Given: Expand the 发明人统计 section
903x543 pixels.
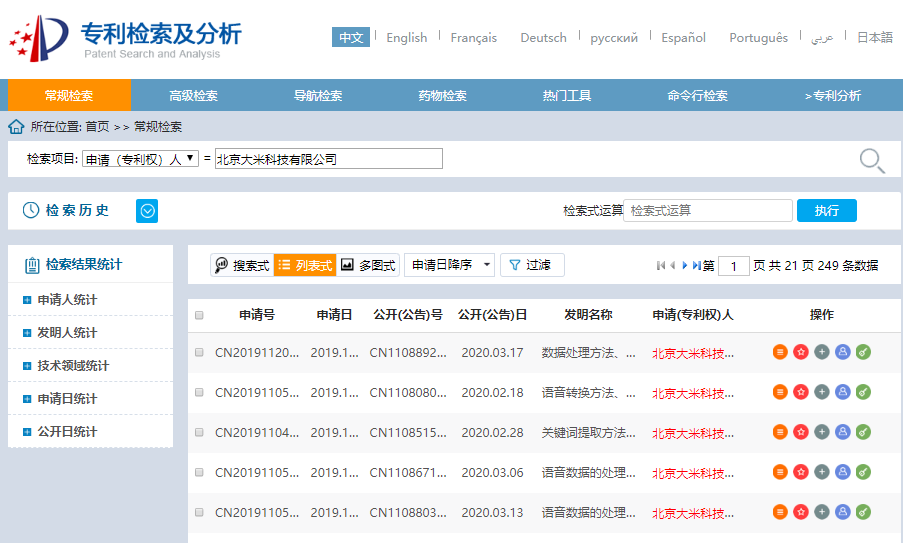Looking at the screenshot, I should pyautogui.click(x=26, y=332).
